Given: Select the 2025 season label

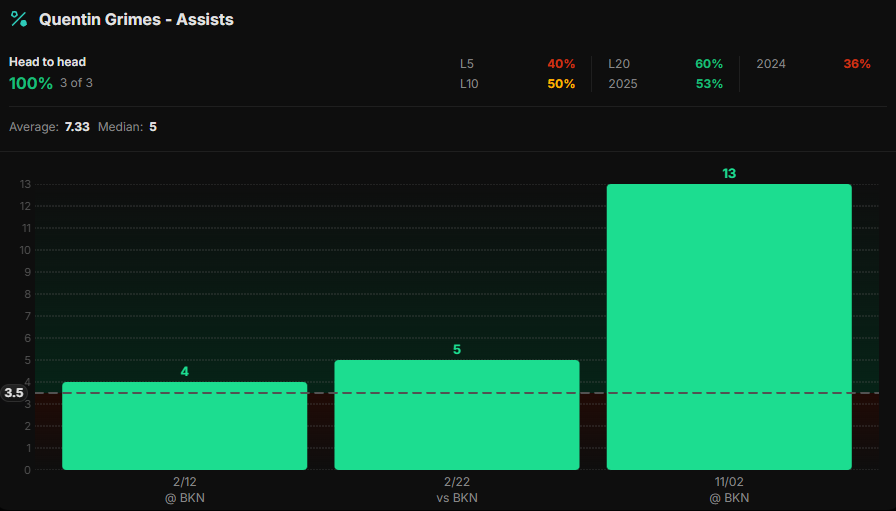Looking at the screenshot, I should pos(623,84).
